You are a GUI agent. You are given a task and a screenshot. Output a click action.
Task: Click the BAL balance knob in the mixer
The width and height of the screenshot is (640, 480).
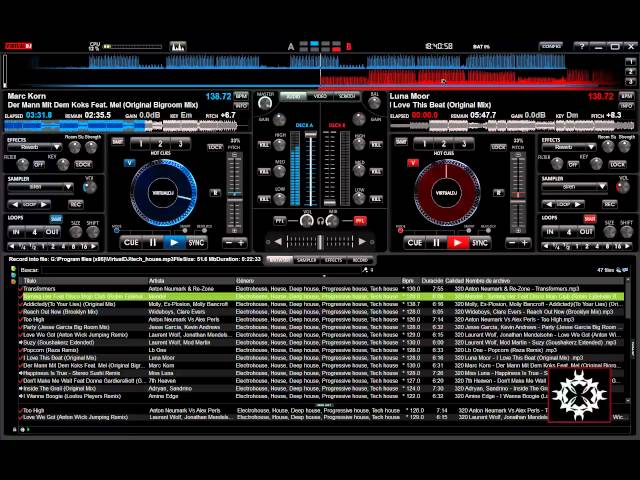pos(374,103)
